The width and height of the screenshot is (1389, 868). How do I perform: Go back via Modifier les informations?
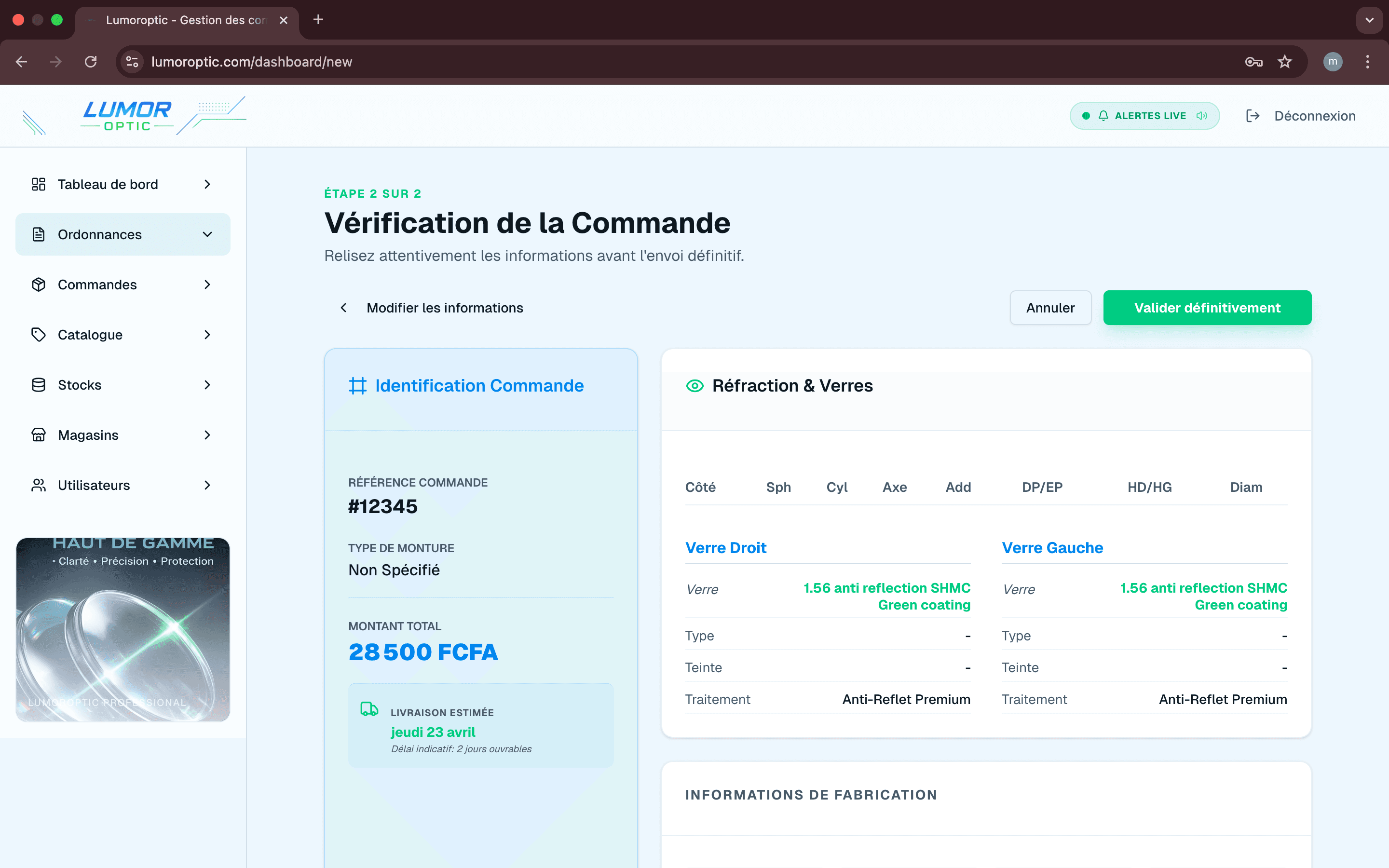coord(432,308)
